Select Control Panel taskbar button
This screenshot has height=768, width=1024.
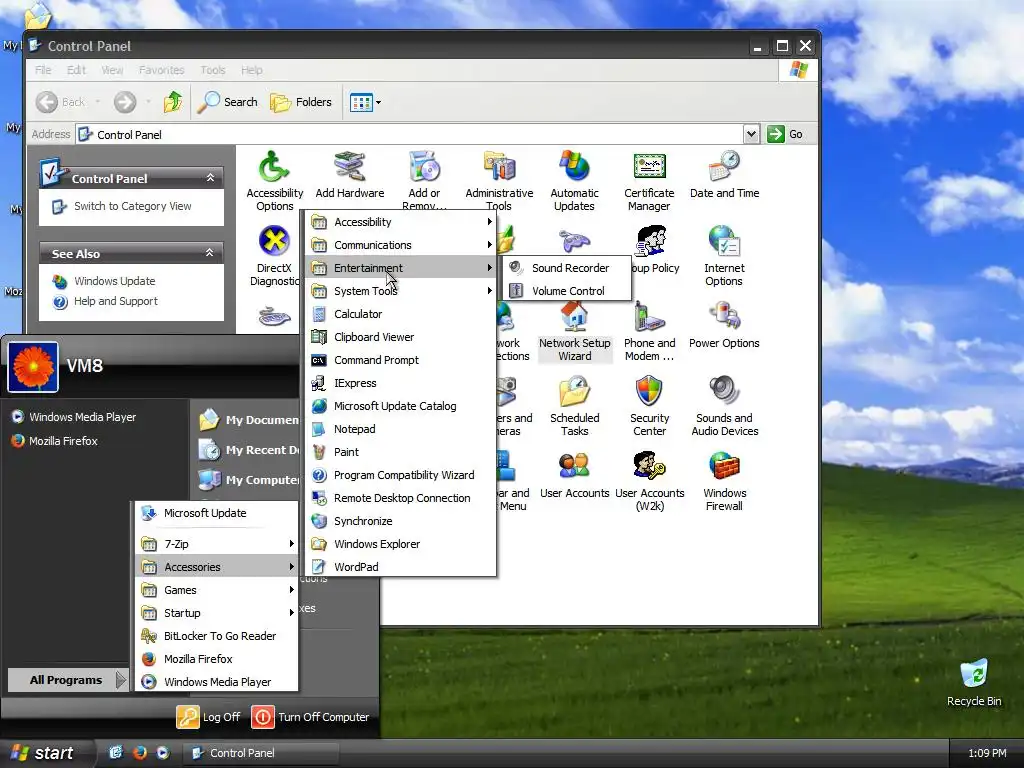coord(261,753)
